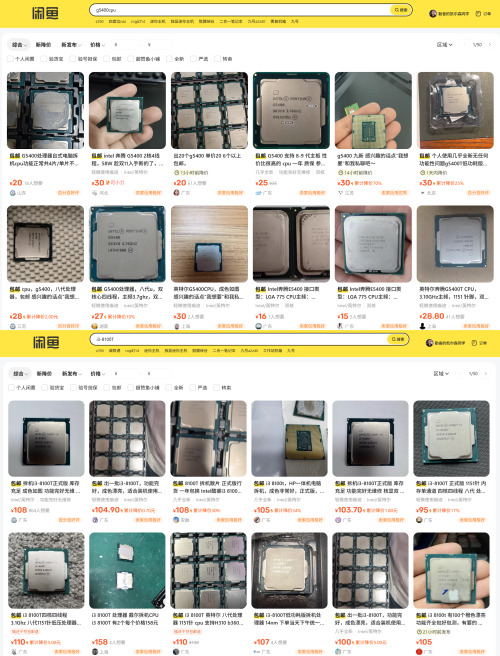Open the 新发布 sort dropdown in i3-8100T results

(72, 374)
